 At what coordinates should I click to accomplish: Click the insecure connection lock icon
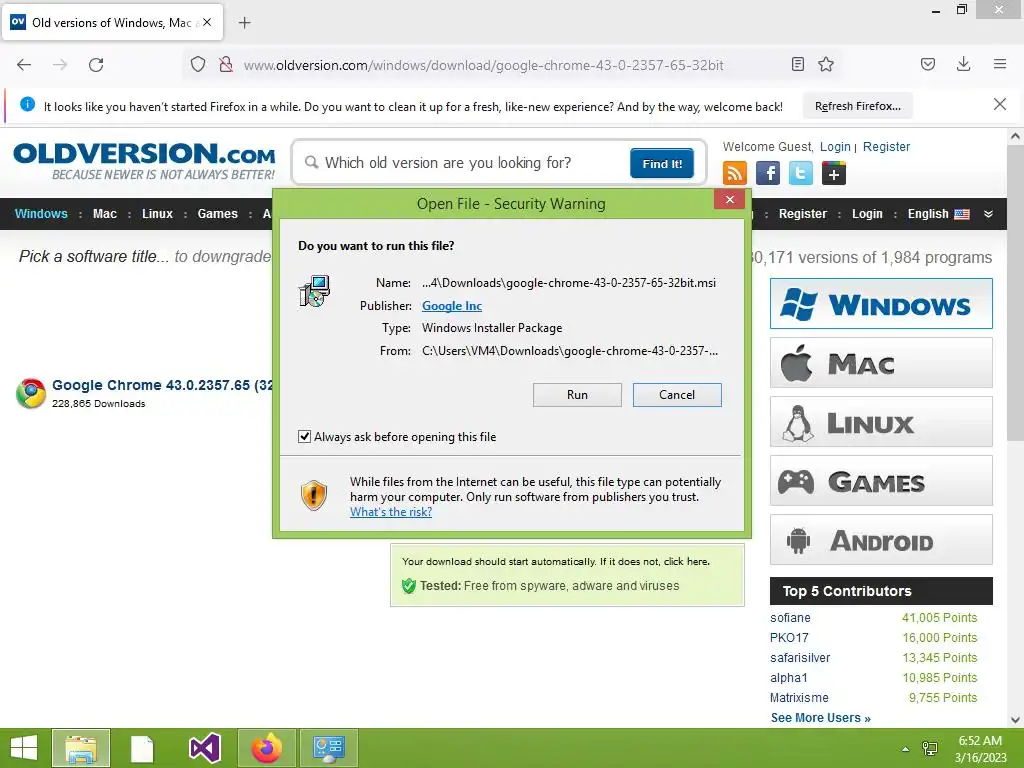(x=226, y=65)
